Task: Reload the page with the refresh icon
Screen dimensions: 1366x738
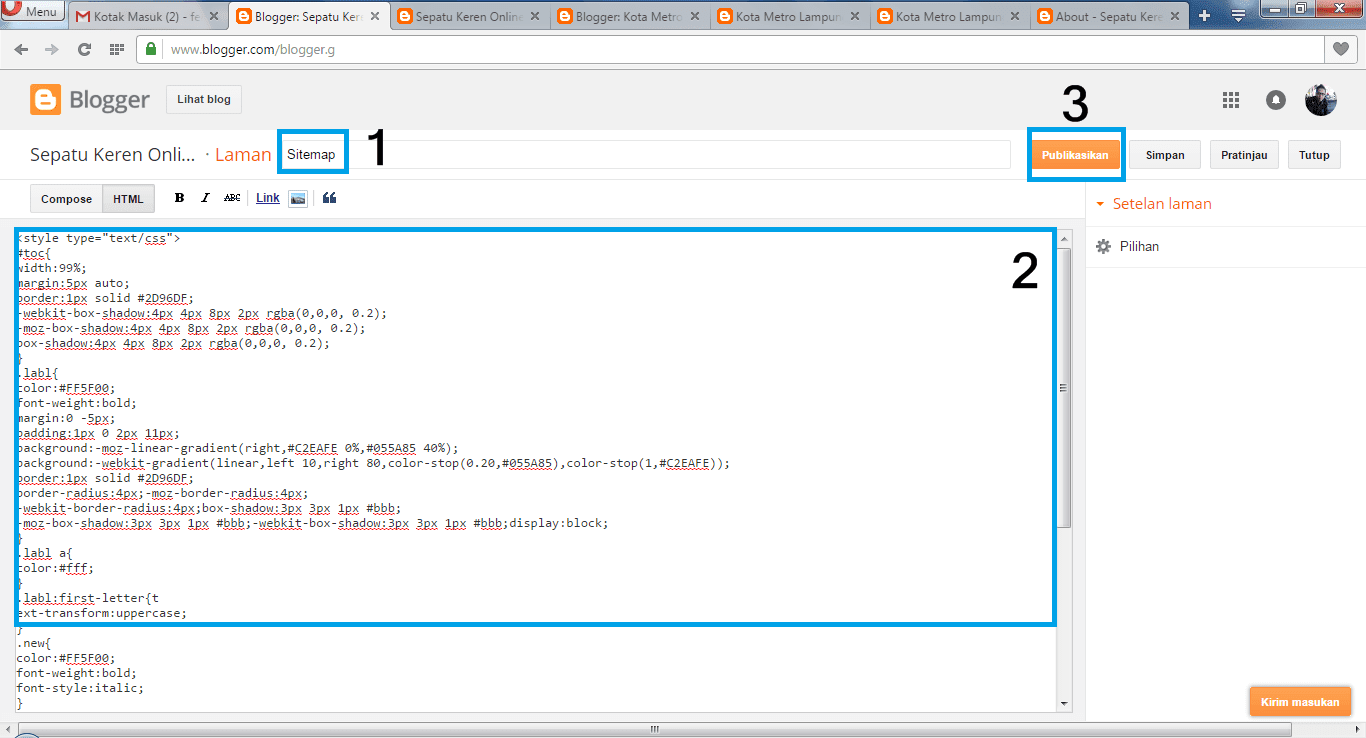Action: pos(84,49)
